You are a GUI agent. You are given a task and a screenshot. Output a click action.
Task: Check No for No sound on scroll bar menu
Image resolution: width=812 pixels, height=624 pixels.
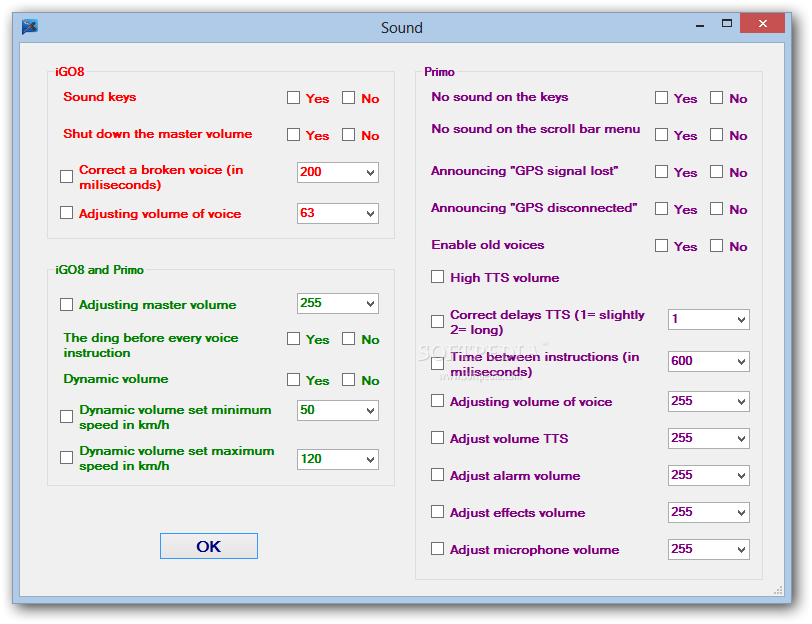tap(716, 135)
